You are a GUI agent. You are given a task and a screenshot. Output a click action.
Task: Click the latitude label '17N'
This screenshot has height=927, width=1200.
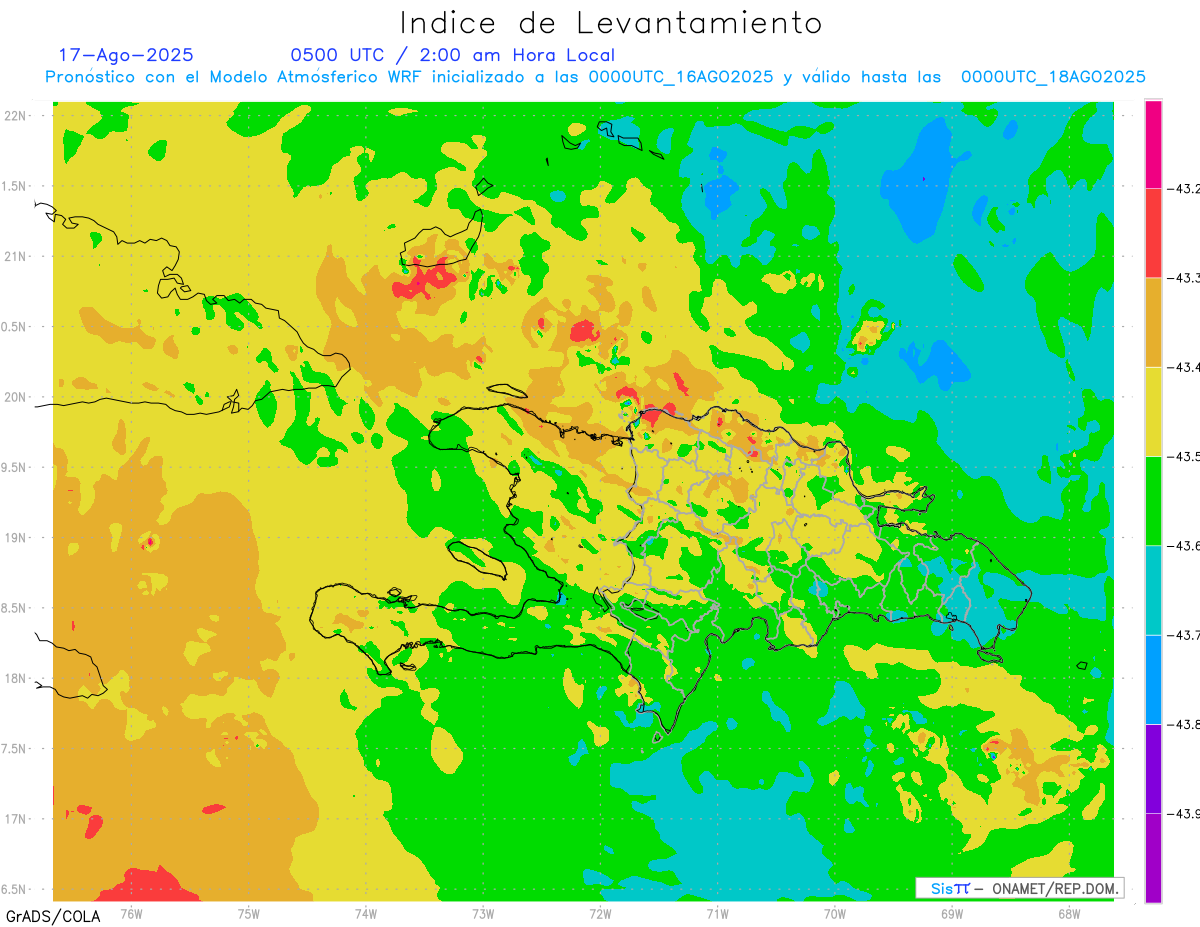coord(15,819)
